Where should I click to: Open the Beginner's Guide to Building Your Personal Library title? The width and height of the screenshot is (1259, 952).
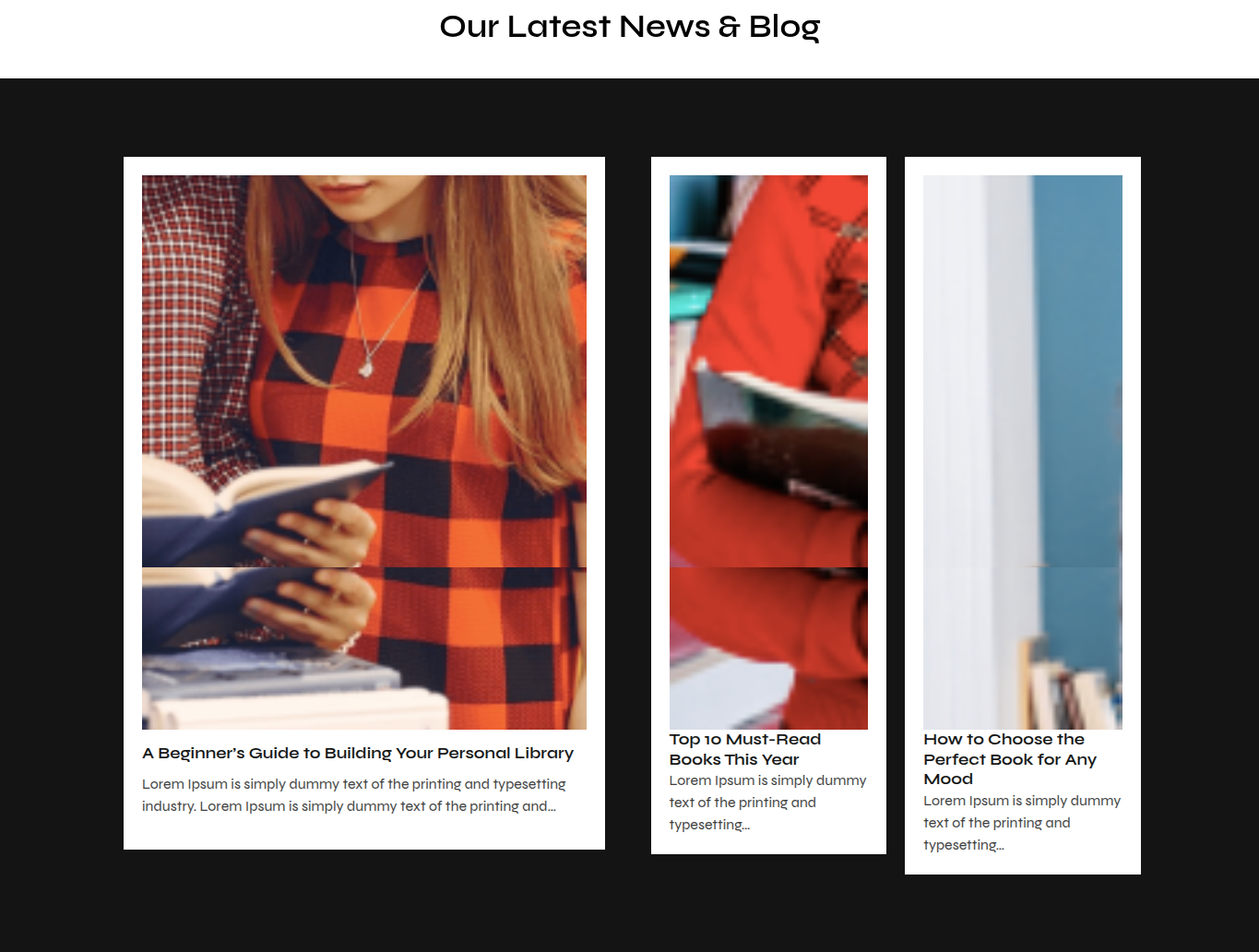point(358,753)
